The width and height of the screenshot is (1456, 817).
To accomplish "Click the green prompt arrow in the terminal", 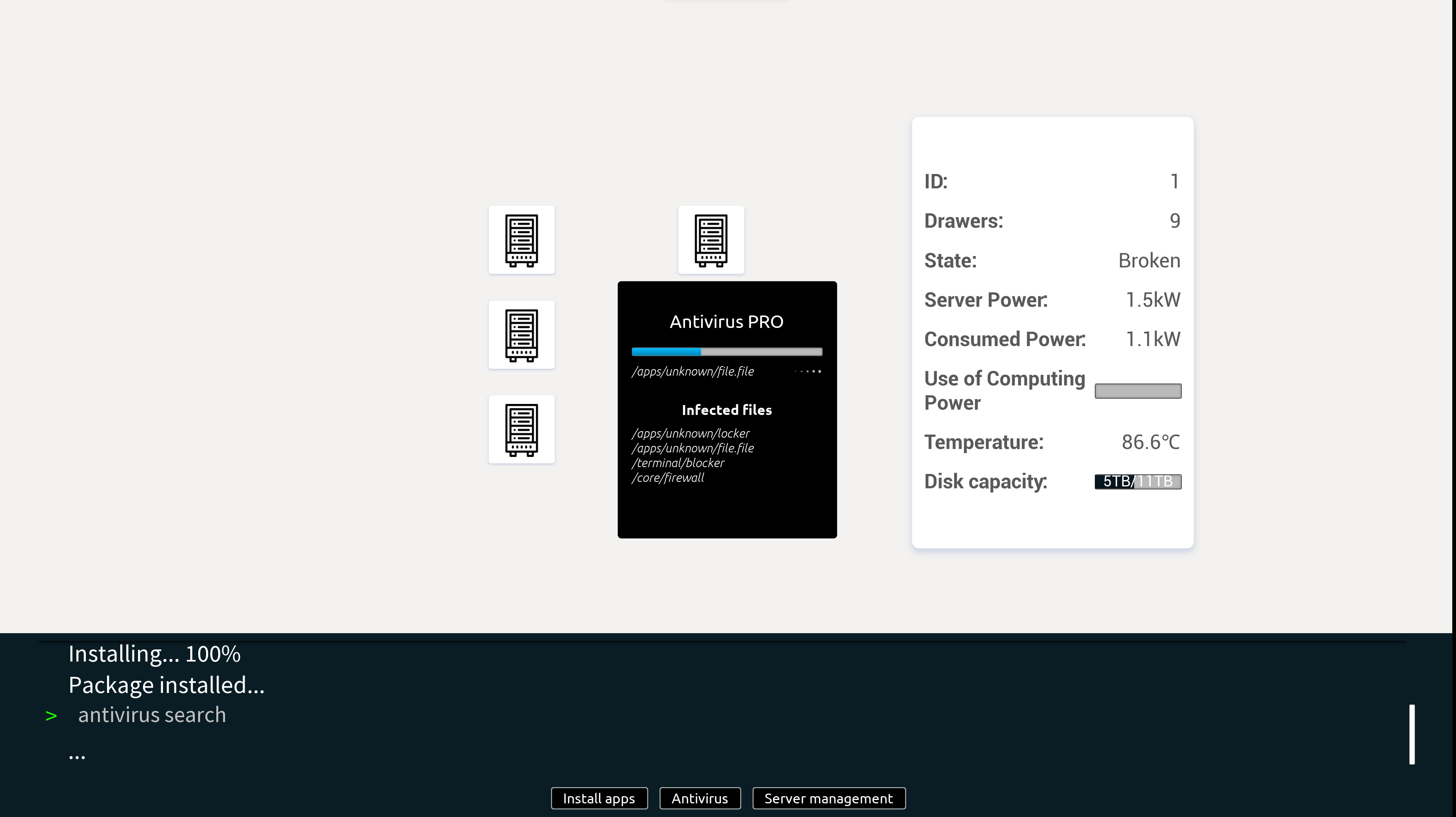I will click(51, 714).
